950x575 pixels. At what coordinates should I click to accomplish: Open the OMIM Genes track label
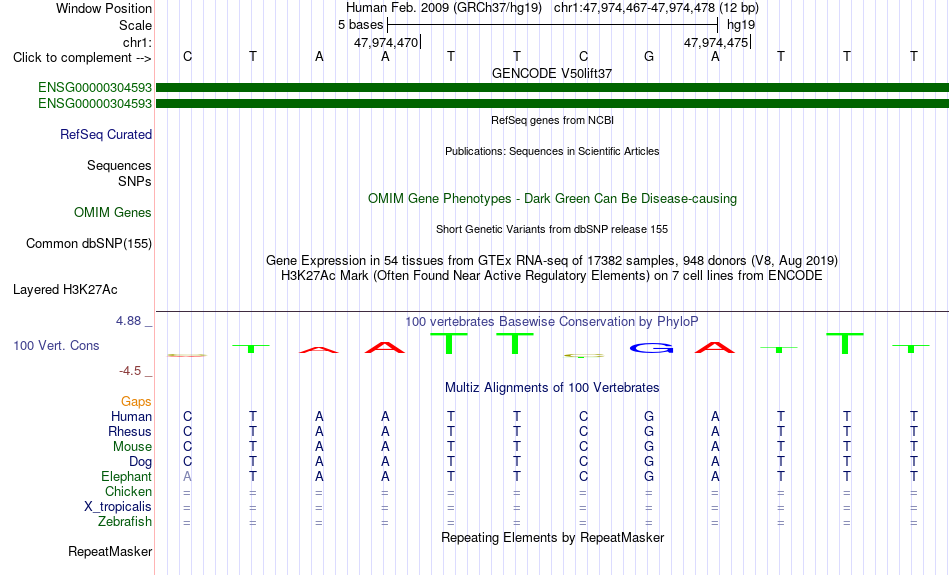(112, 213)
